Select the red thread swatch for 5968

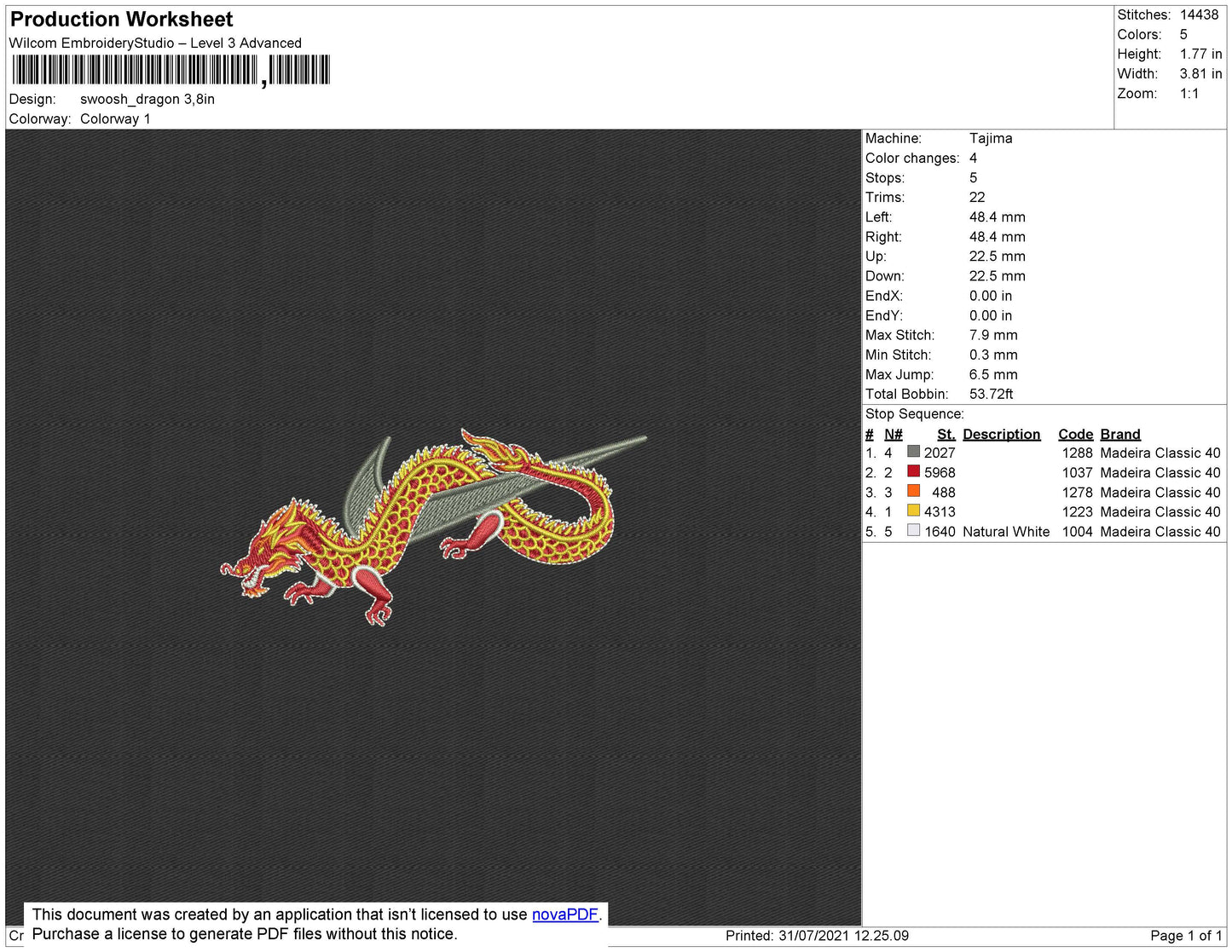[x=913, y=472]
